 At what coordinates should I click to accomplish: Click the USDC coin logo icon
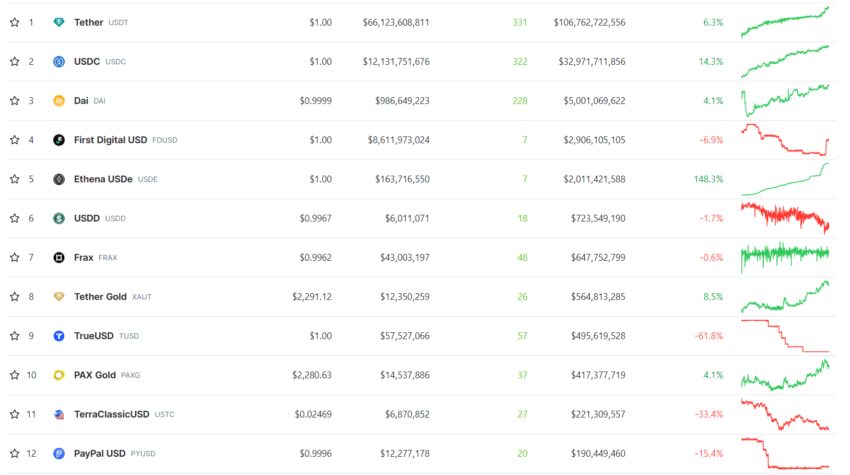59,61
